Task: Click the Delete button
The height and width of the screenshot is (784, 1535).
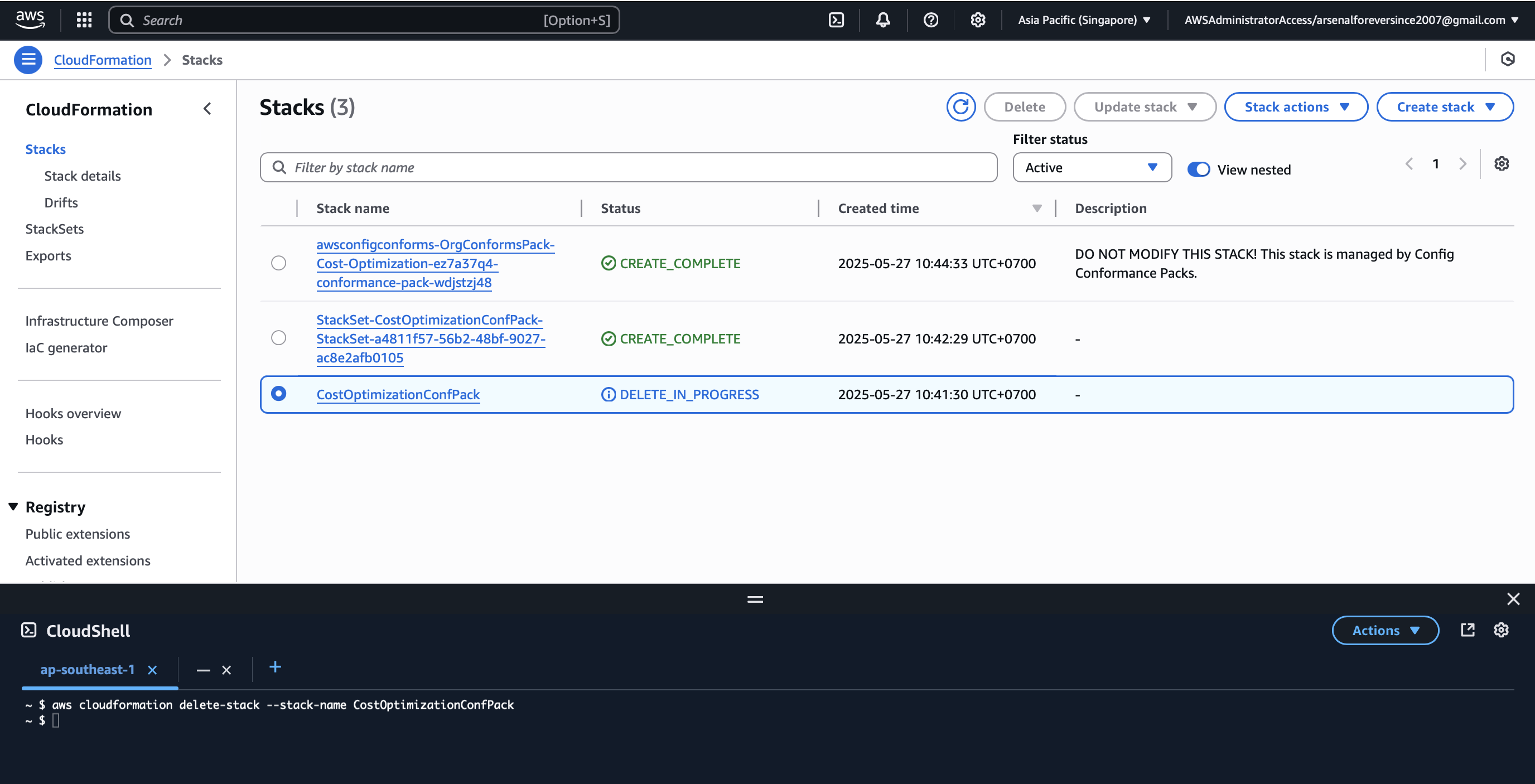Action: click(x=1024, y=107)
